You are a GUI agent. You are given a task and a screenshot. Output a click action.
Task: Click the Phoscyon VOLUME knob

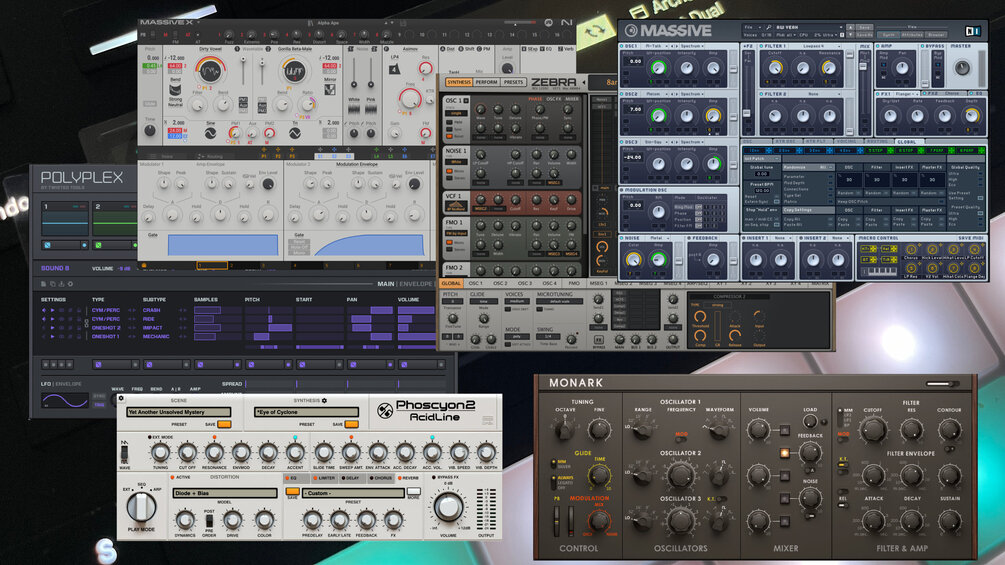pos(447,507)
